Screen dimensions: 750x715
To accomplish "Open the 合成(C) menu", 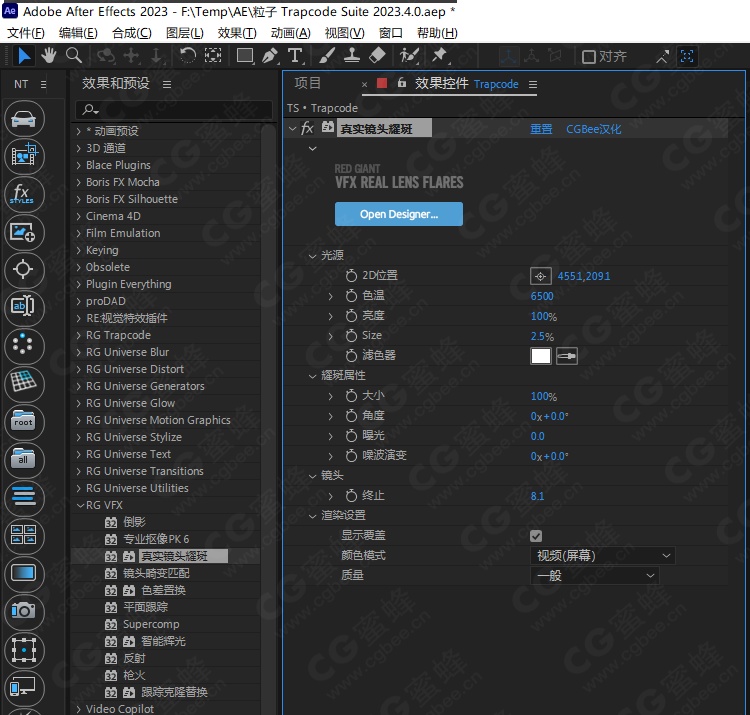I will click(x=132, y=33).
